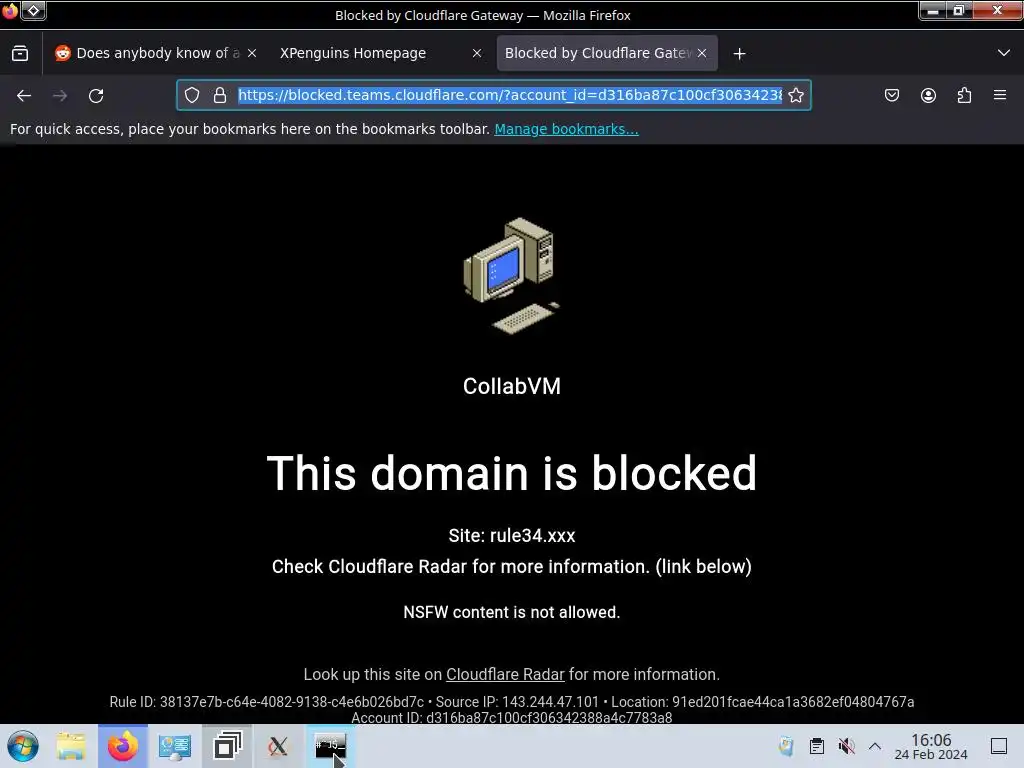
Task: Unmute the volume tray icon
Action: pyautogui.click(x=846, y=746)
